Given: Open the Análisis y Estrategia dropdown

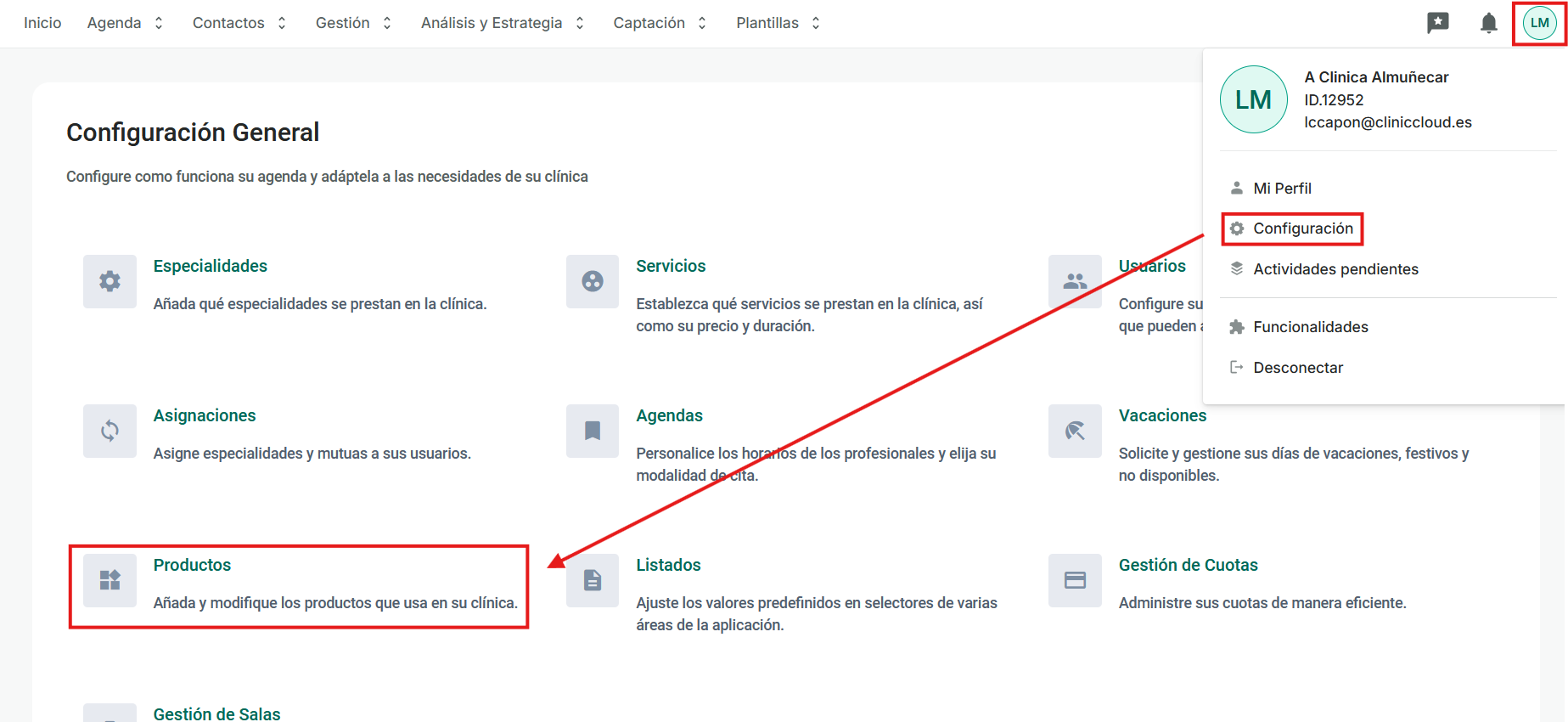Looking at the screenshot, I should (503, 23).
